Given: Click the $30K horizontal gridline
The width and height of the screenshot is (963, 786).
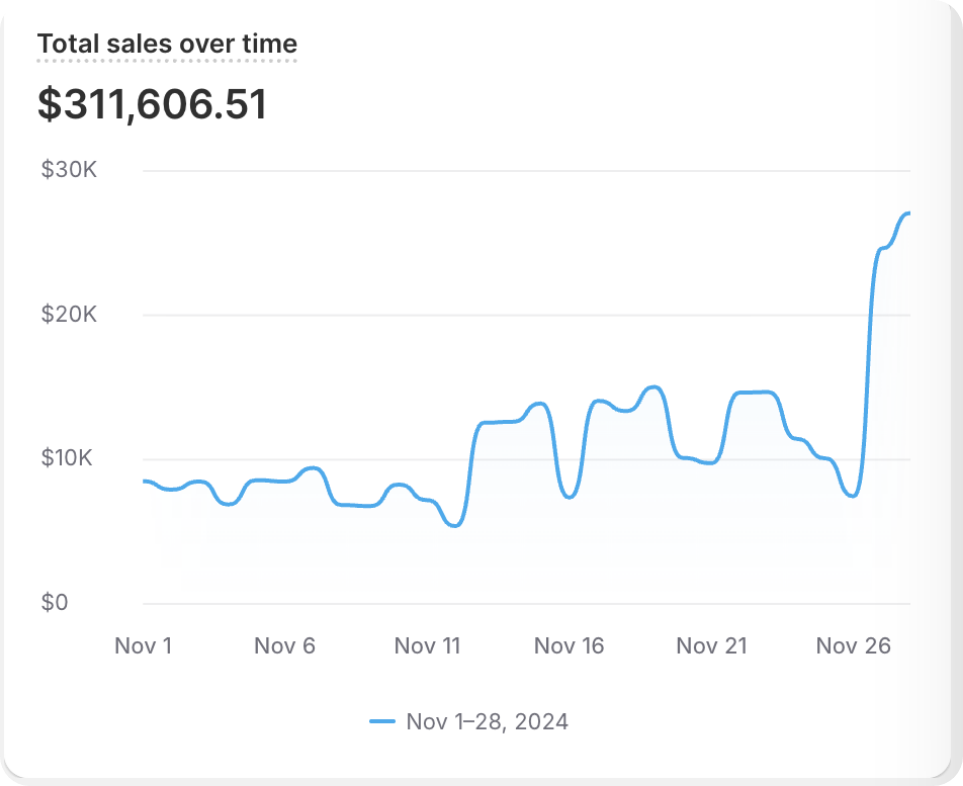Looking at the screenshot, I should click(500, 171).
